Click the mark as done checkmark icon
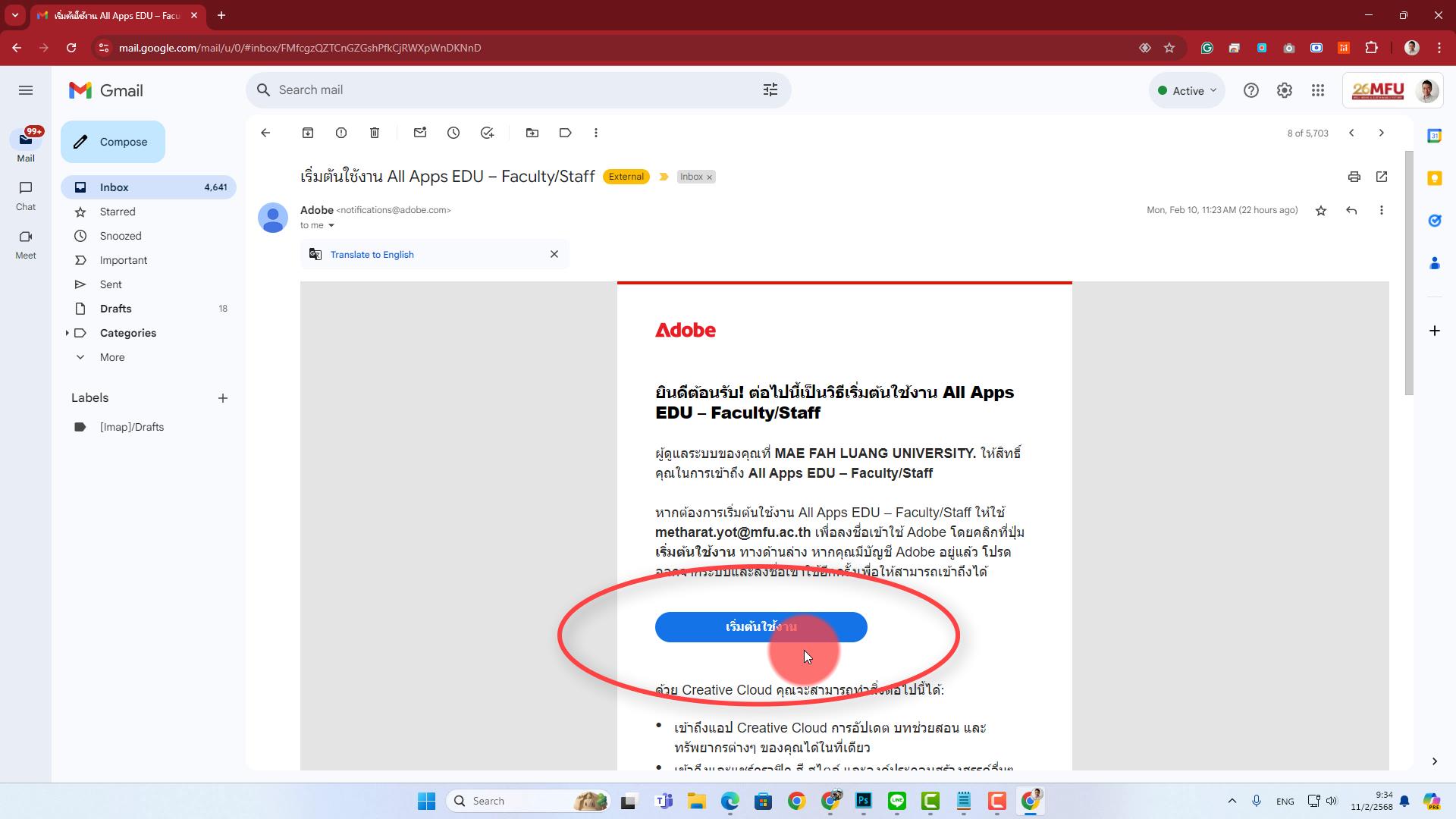Screen dimensions: 1456x819 [x=487, y=132]
